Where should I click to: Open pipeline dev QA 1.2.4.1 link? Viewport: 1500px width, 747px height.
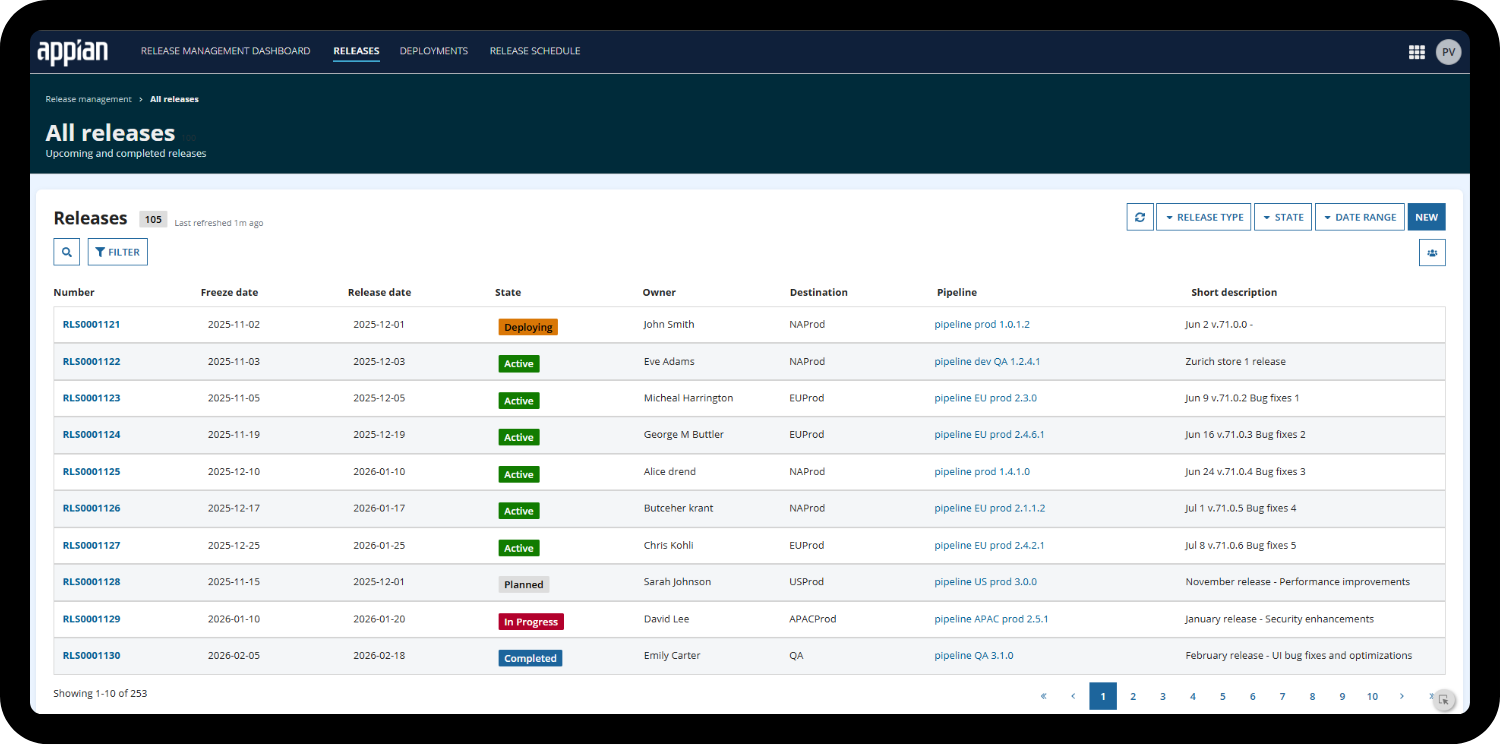(988, 362)
